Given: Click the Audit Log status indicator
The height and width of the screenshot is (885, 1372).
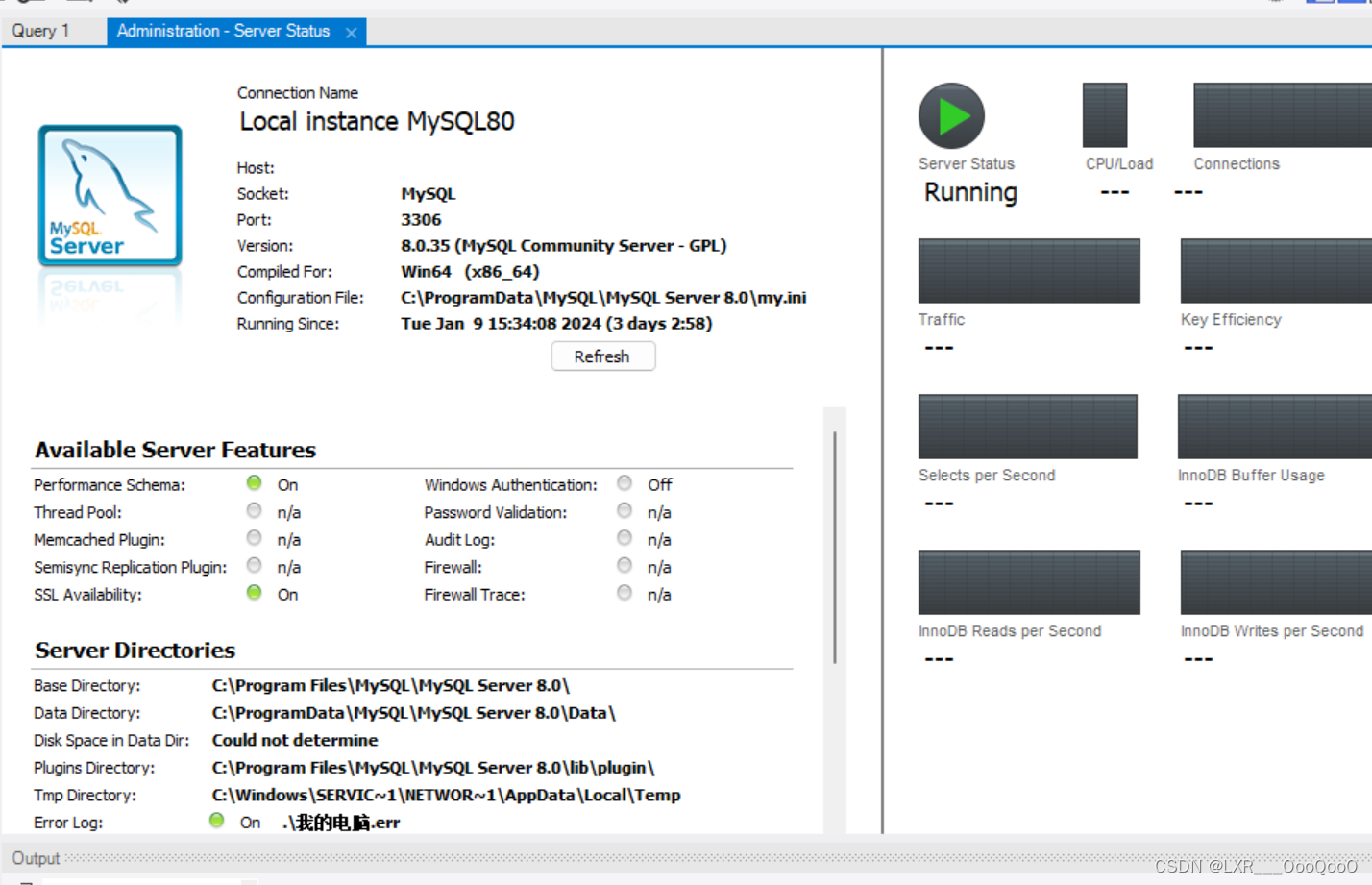Looking at the screenshot, I should click(x=625, y=538).
